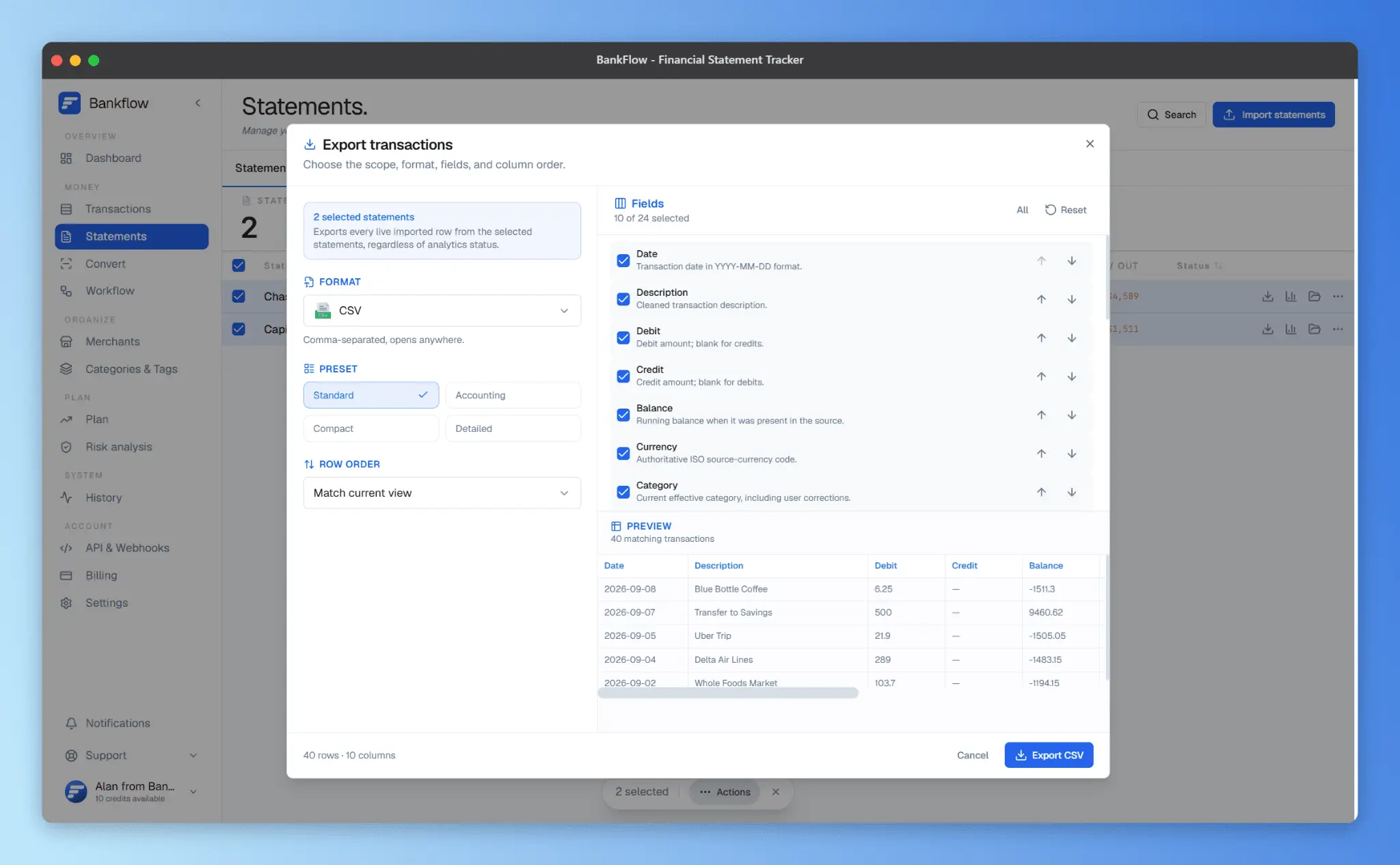The image size is (1400, 865).
Task: Collapse the Bankflow sidebar
Action: click(198, 103)
